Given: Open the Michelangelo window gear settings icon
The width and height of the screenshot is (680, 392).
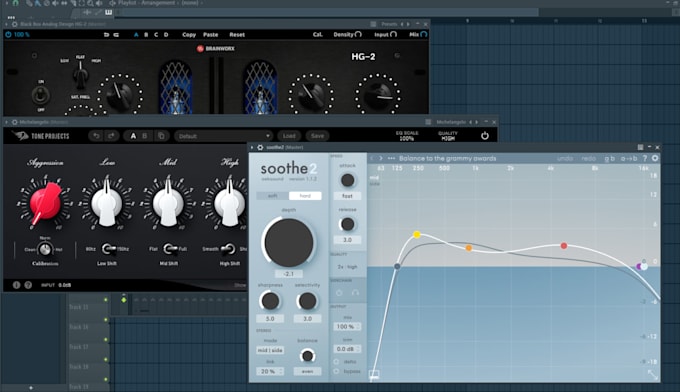Looking at the screenshot, I should pyautogui.click(x=15, y=122).
